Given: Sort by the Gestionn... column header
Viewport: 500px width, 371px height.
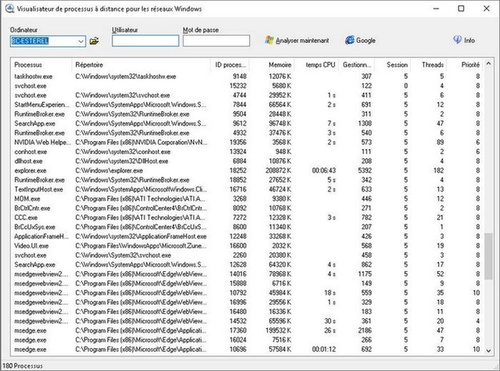Looking at the screenshot, I should tap(356, 65).
